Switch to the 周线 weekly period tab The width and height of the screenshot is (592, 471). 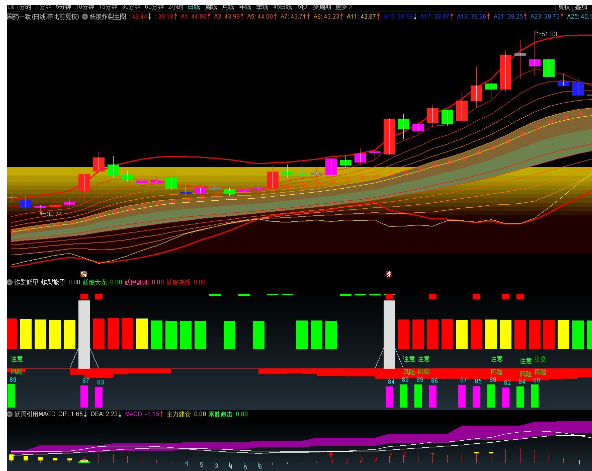point(211,7)
